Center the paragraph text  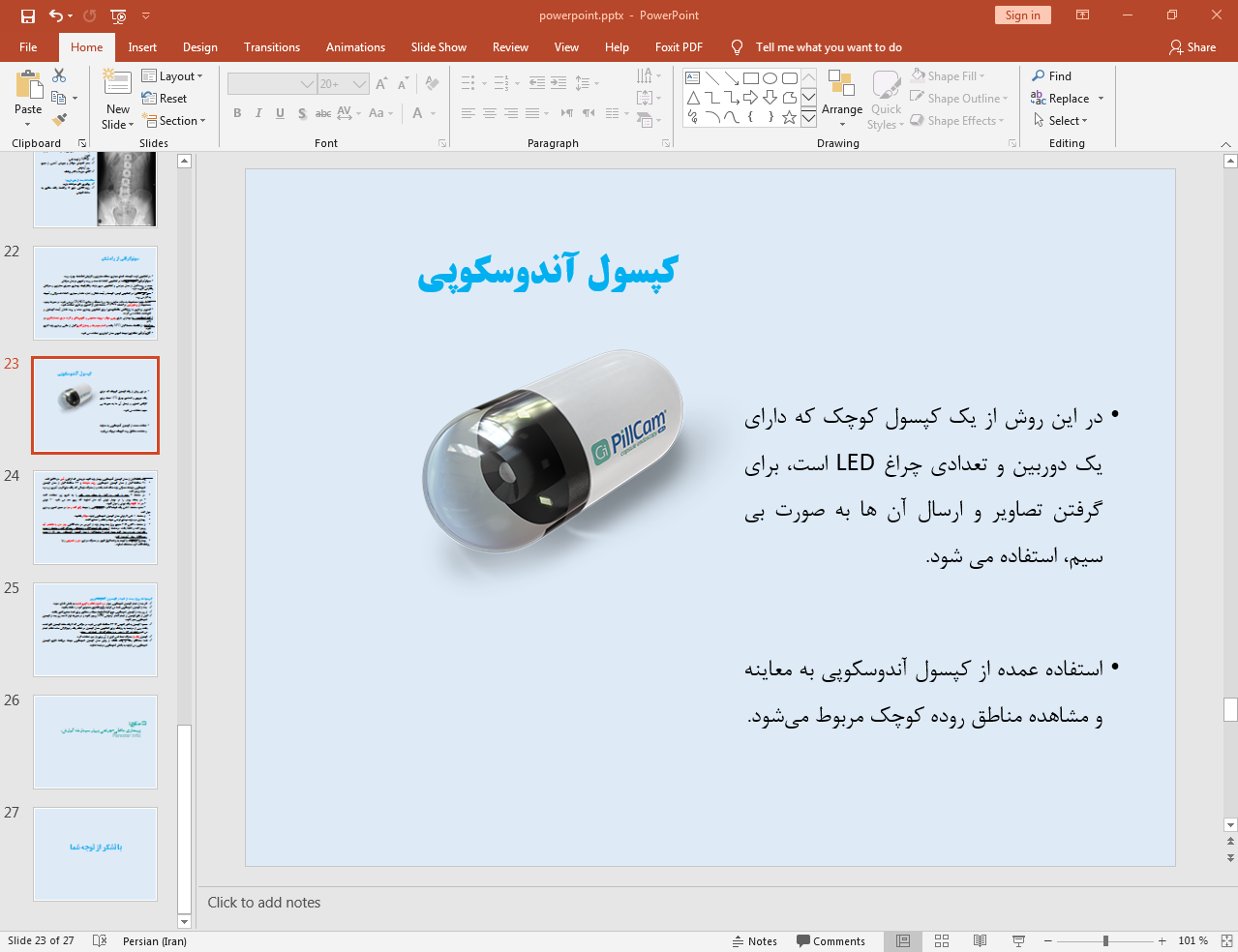[x=490, y=113]
